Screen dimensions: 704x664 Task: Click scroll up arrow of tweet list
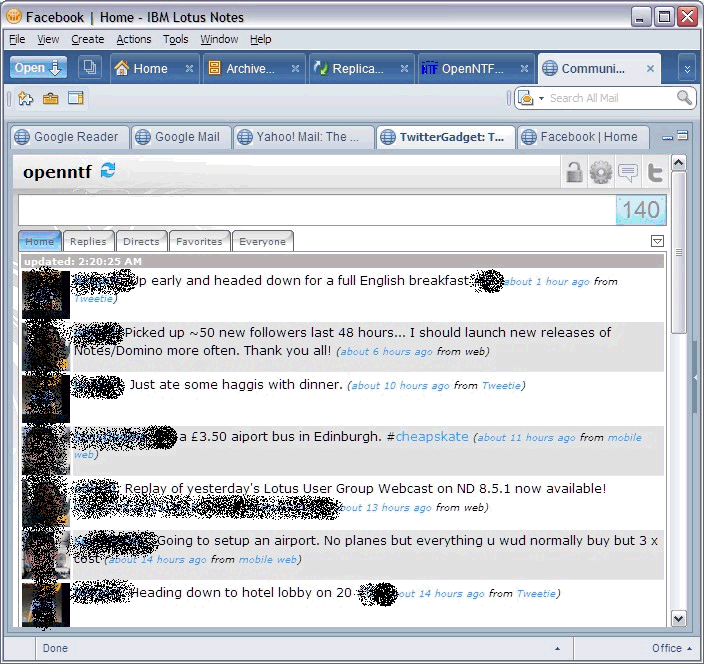pos(678,163)
